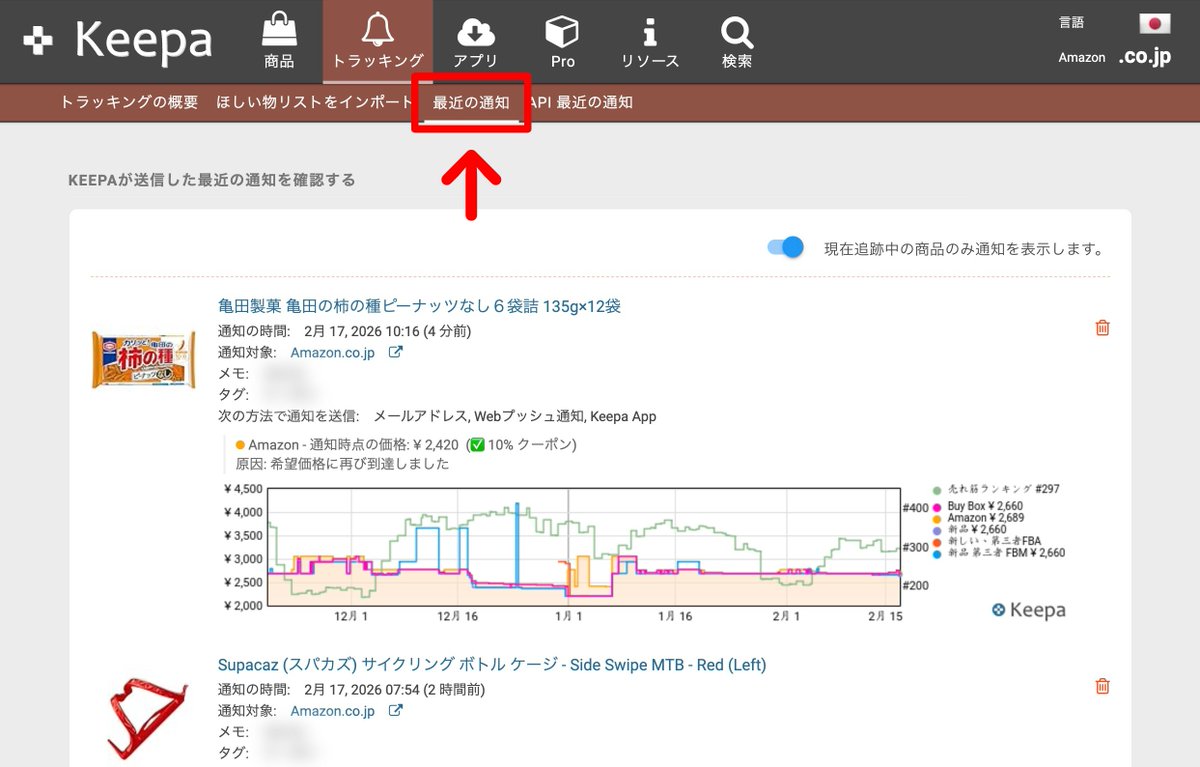The image size is (1200, 767).
Task: Switch to API 最近の通知 tab
Action: click(x=581, y=102)
